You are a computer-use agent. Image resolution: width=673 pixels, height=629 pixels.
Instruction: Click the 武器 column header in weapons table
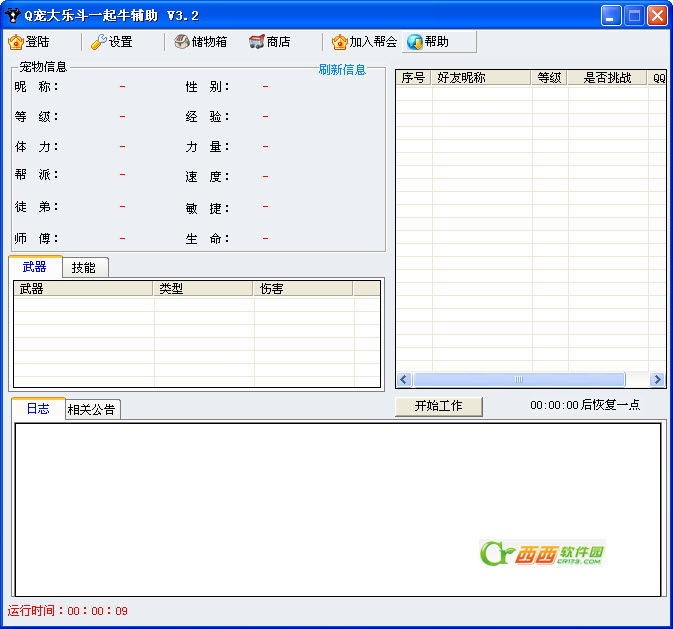coord(83,289)
